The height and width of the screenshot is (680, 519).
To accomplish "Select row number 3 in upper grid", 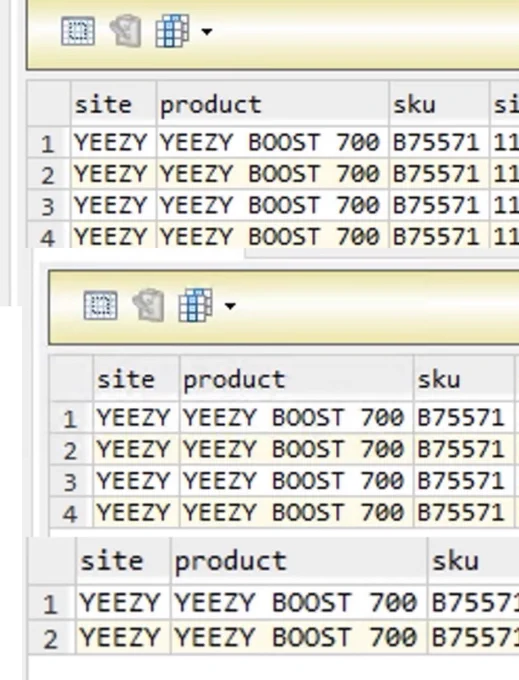I will coord(49,206).
